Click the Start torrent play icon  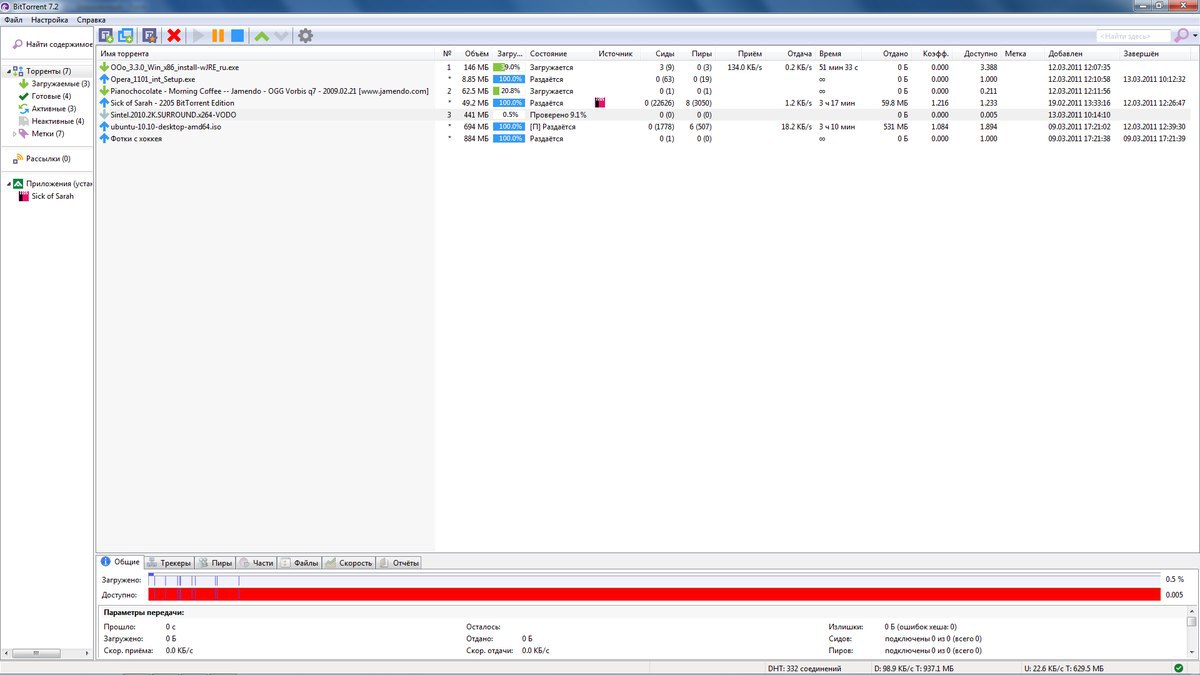(x=198, y=36)
